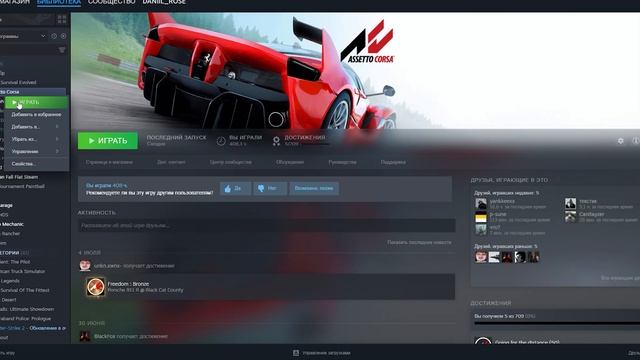
Task: Select 'Survival Evolved' game in library list
Action: point(18,82)
